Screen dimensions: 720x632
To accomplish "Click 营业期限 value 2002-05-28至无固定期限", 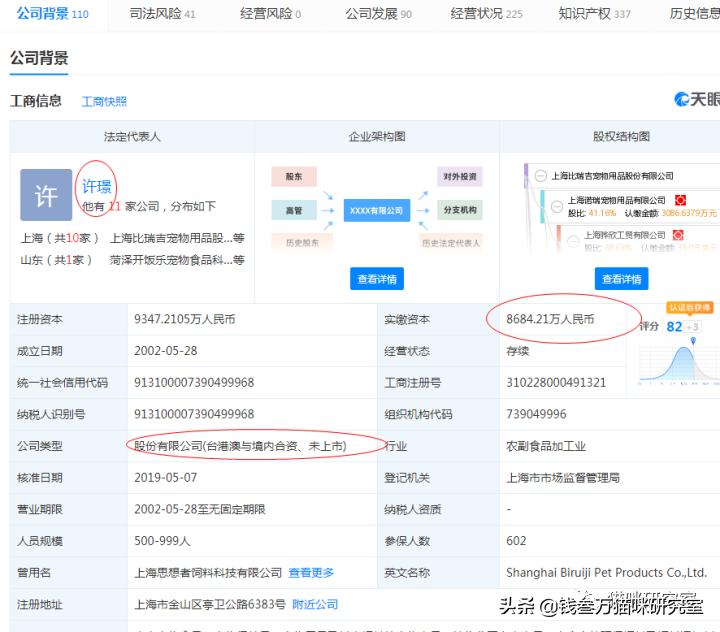I will (x=200, y=509).
